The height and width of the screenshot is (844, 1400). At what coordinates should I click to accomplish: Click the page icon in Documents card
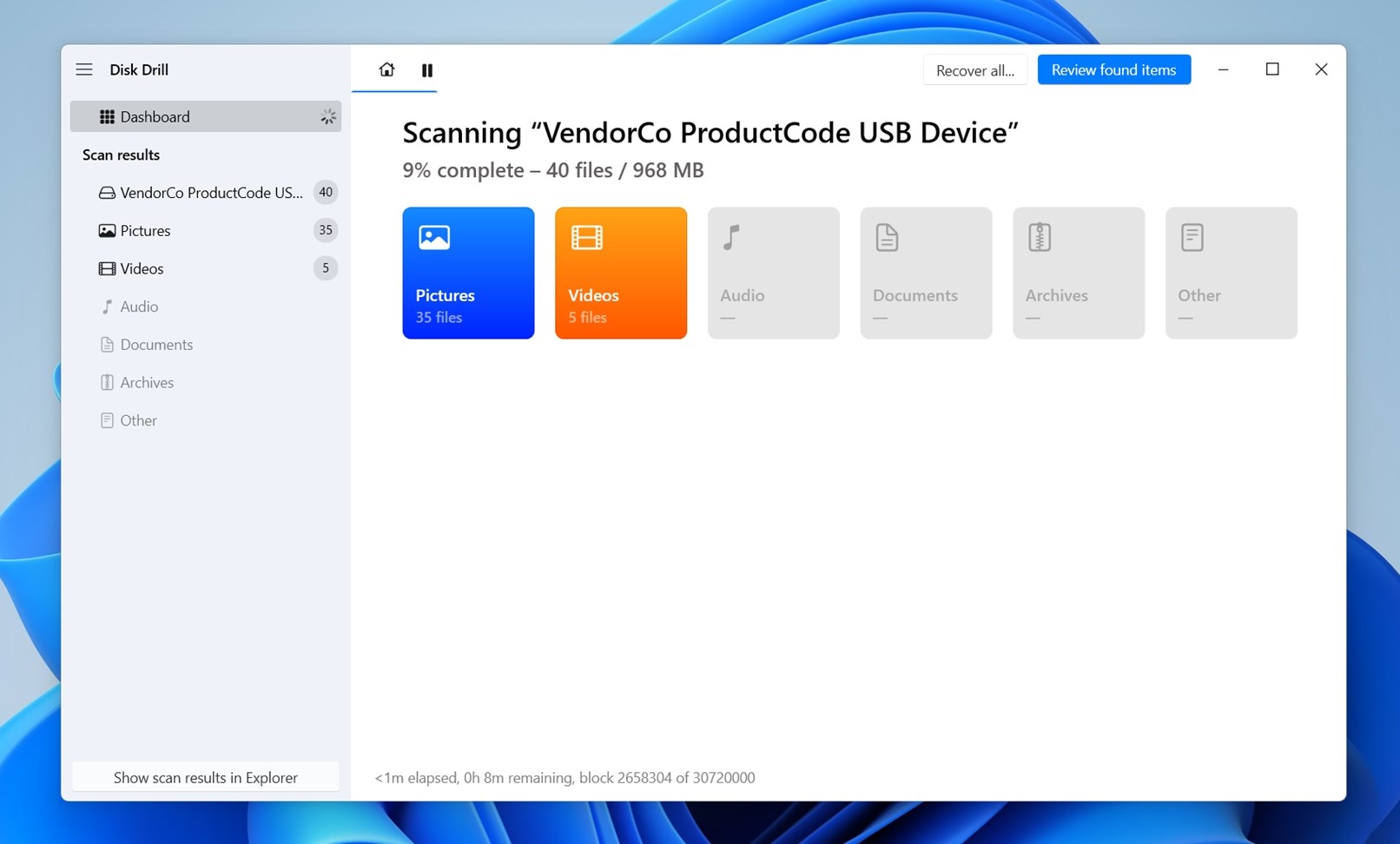[x=887, y=237]
